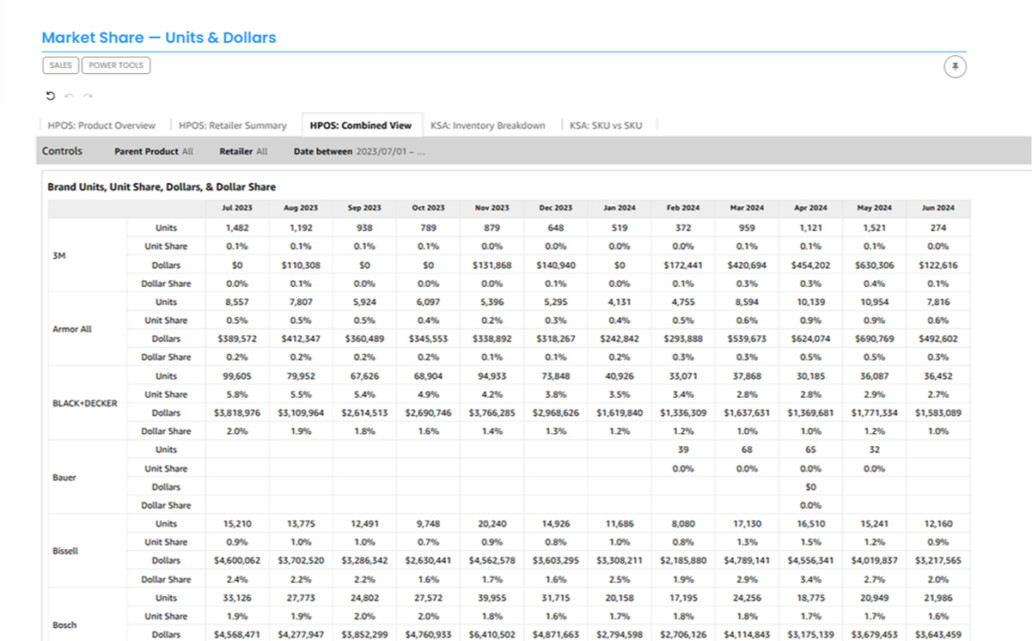Click the SALES chip button
1032x641 pixels.
60,64
